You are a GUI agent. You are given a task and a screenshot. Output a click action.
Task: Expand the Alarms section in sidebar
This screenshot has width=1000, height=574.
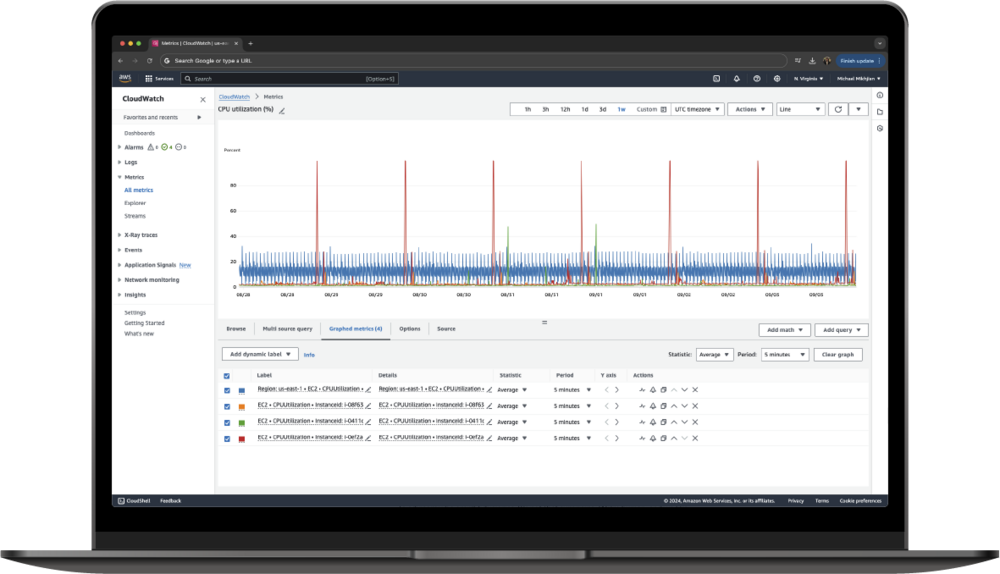click(x=119, y=147)
